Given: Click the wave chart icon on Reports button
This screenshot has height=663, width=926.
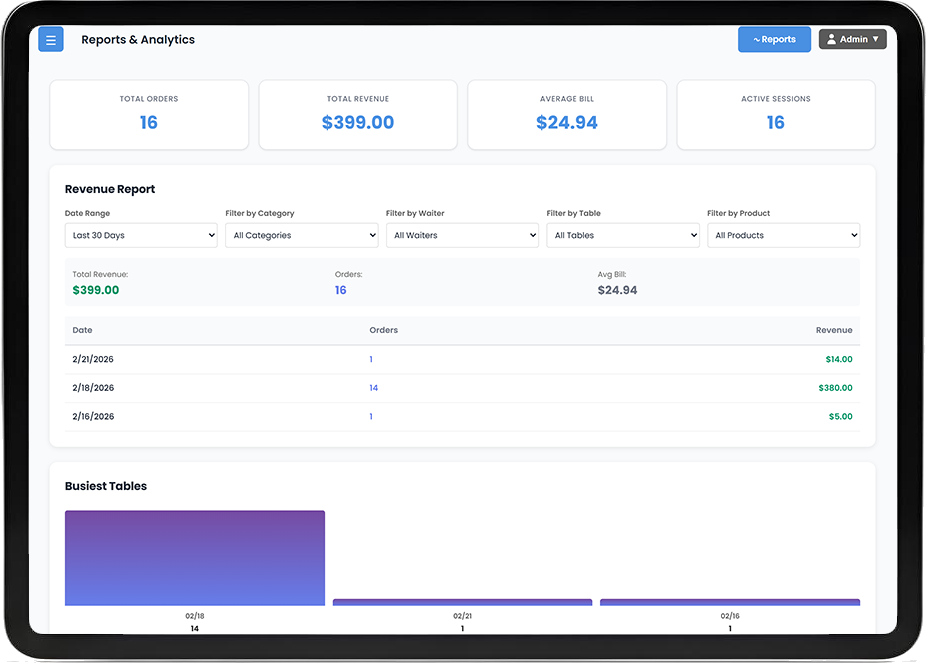Looking at the screenshot, I should tap(757, 39).
